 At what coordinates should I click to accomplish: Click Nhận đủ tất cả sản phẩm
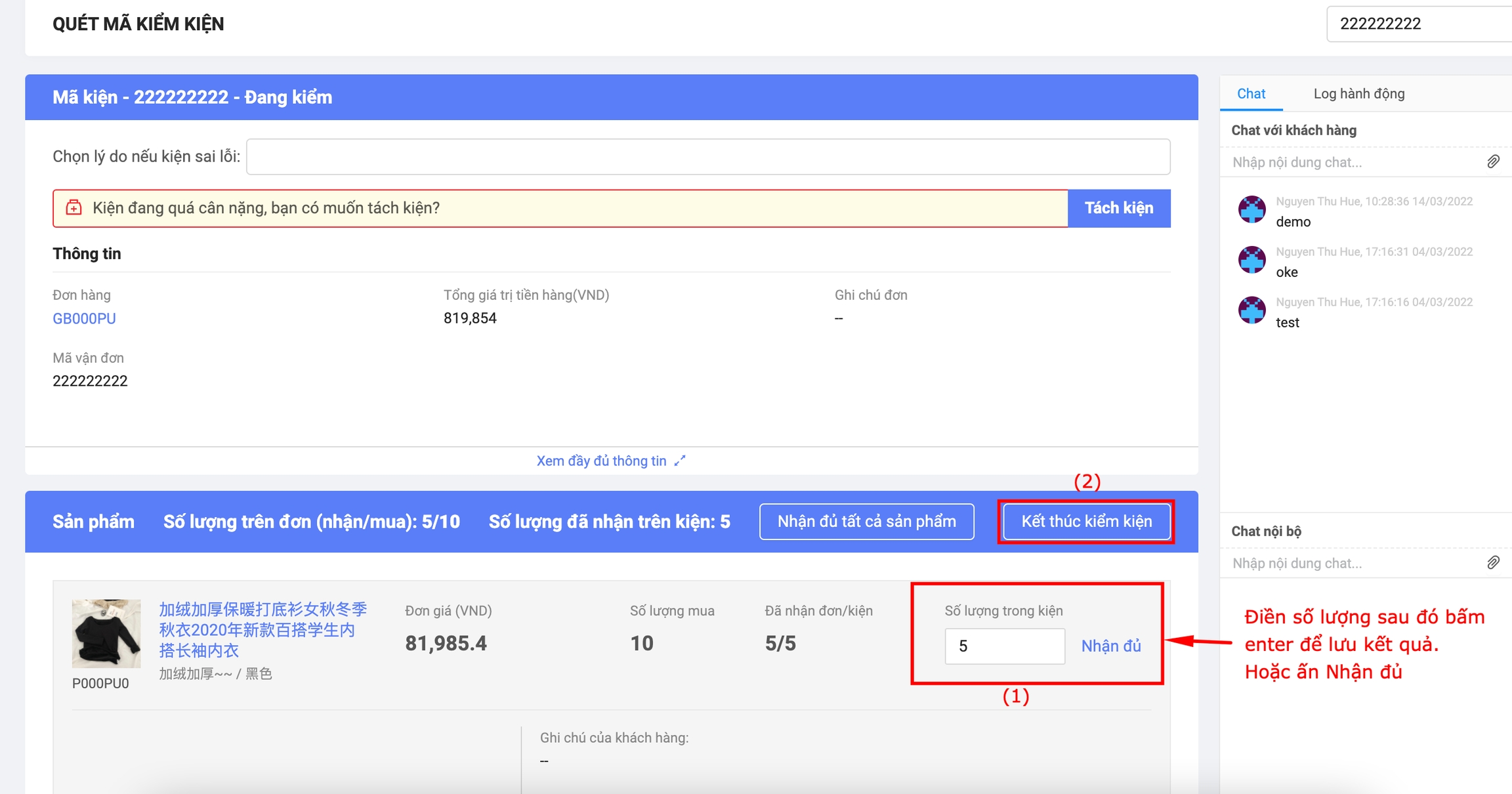[x=866, y=522]
